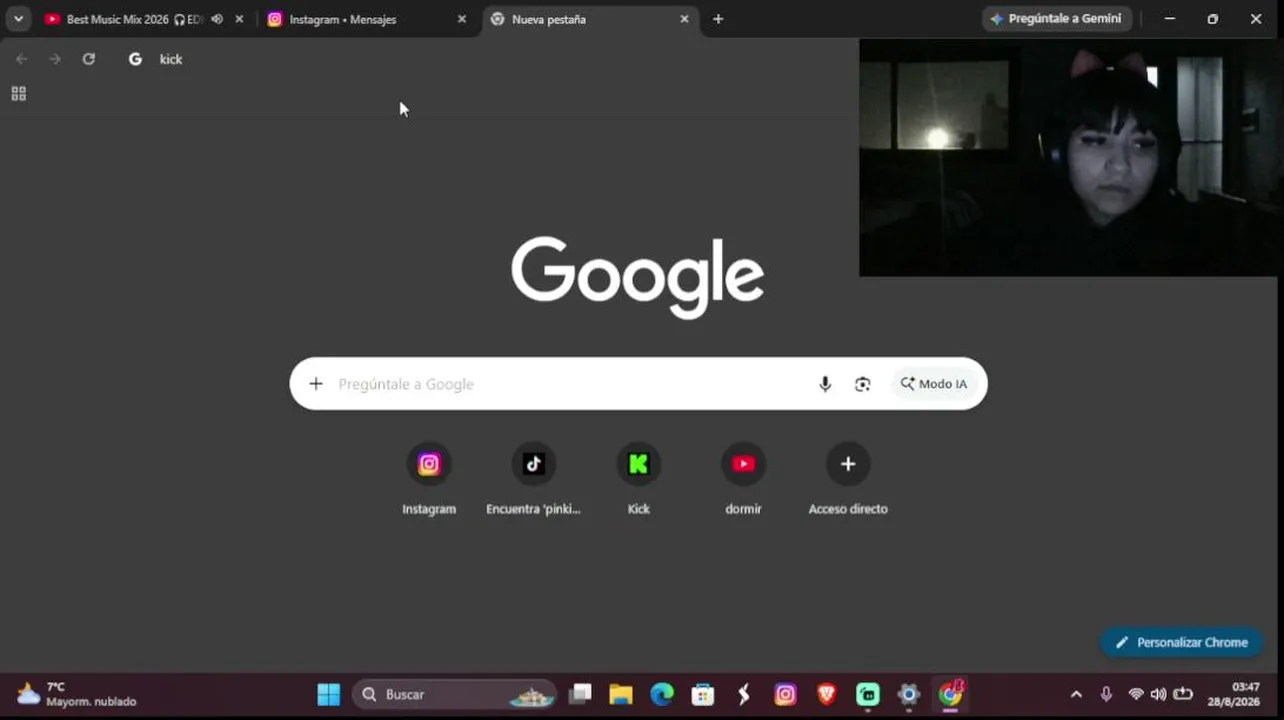Open the Kick shortcut
Viewport: 1284px width, 720px height.
[638, 480]
